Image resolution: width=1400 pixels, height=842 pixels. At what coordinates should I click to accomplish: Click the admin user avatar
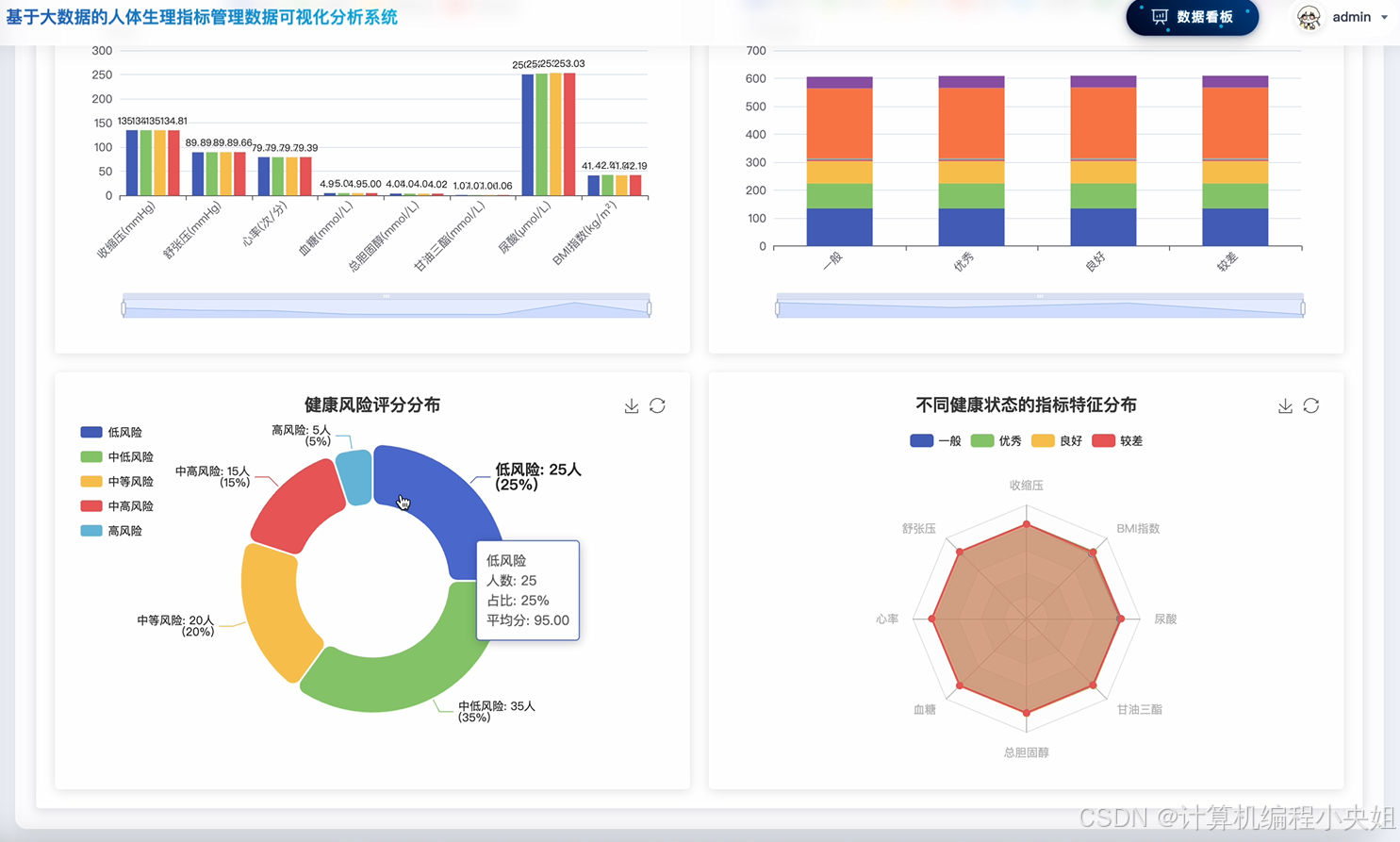pos(1309,18)
